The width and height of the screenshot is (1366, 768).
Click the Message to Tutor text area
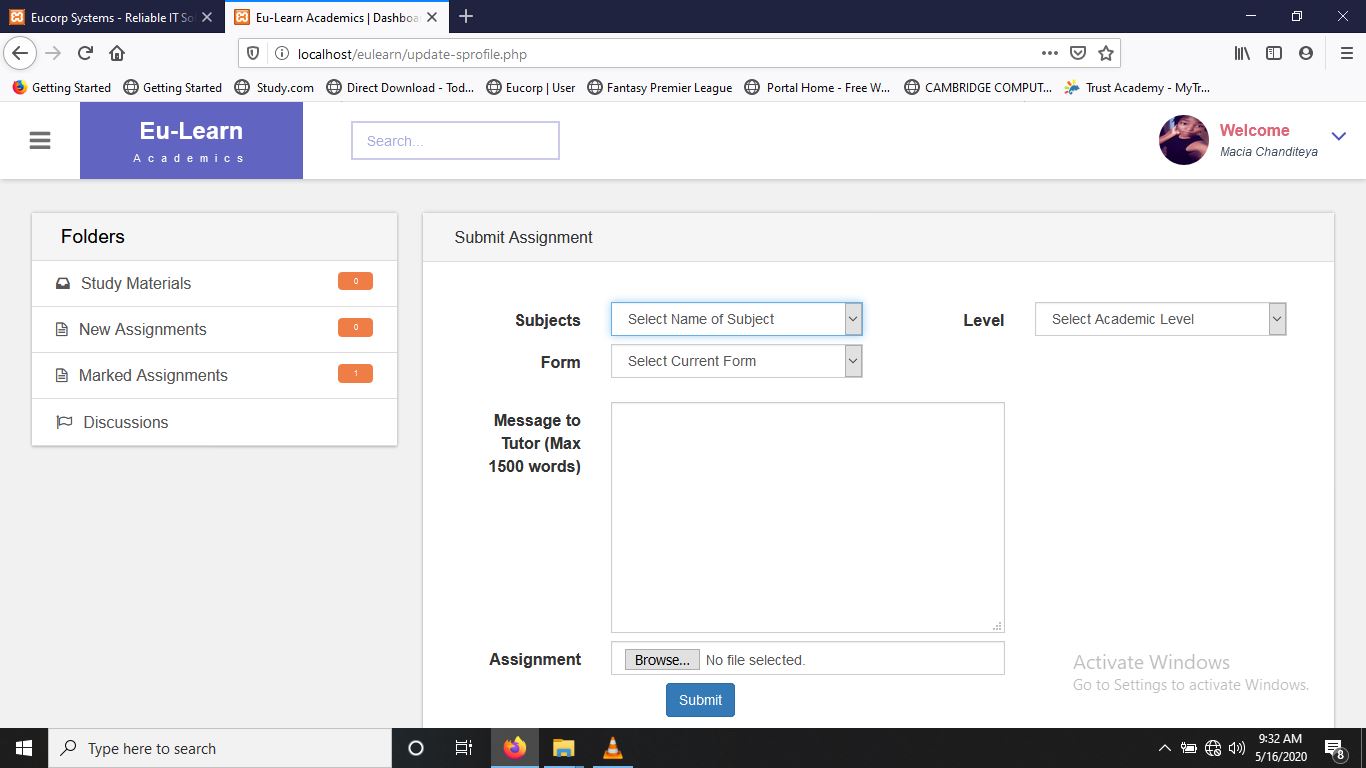[x=807, y=517]
